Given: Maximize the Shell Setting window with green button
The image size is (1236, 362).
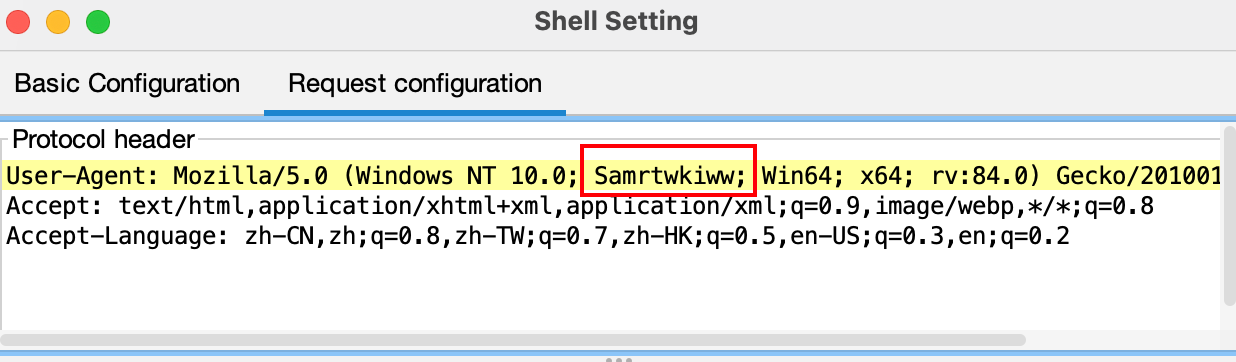Looking at the screenshot, I should click(x=98, y=21).
